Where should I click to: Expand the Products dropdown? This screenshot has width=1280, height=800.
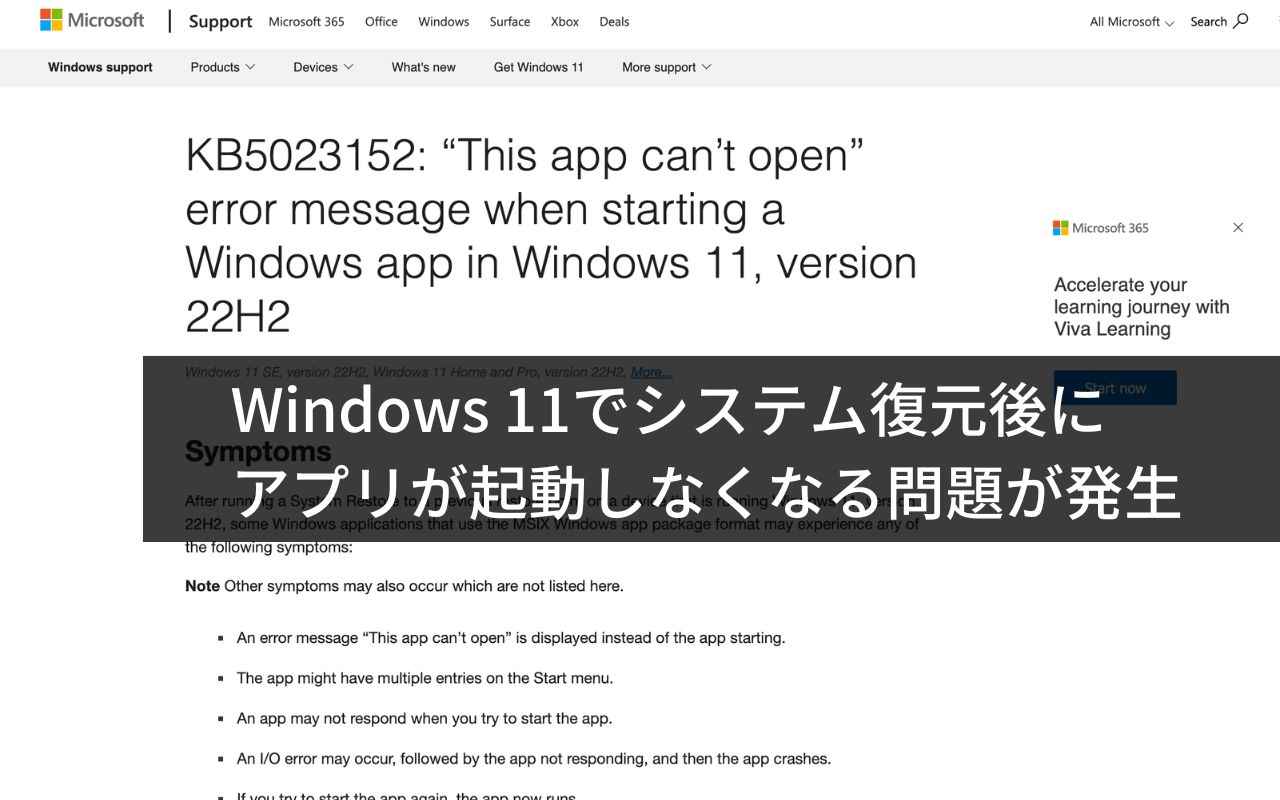click(x=223, y=67)
